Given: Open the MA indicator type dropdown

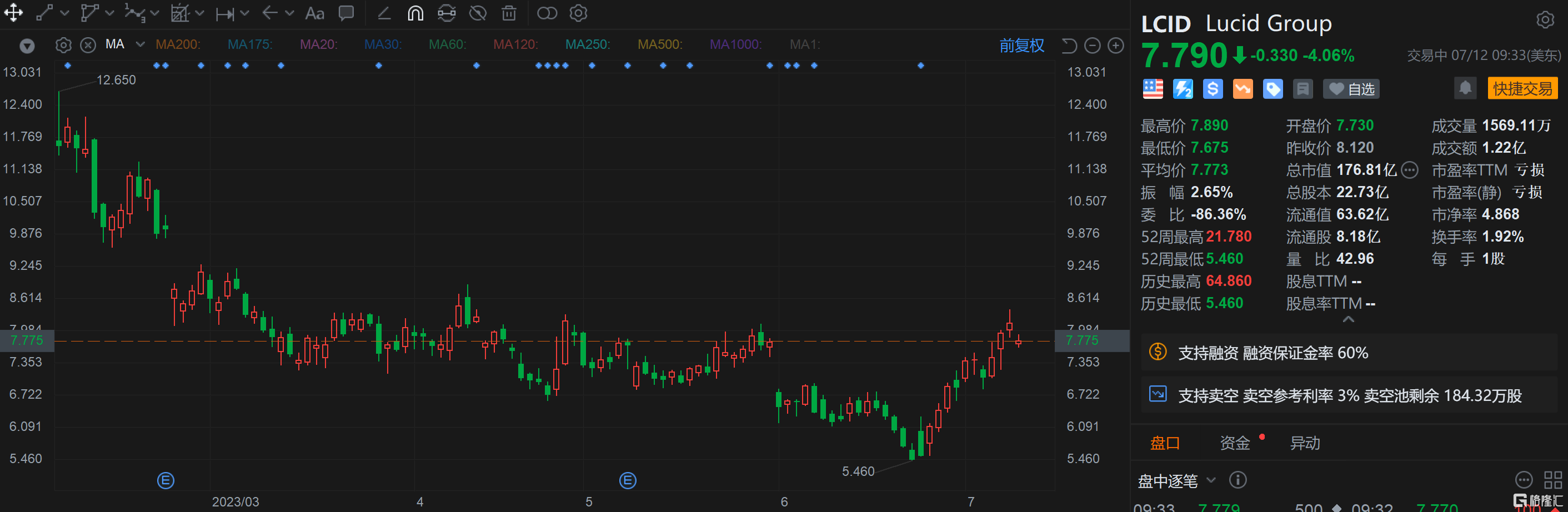Looking at the screenshot, I should click(x=141, y=44).
